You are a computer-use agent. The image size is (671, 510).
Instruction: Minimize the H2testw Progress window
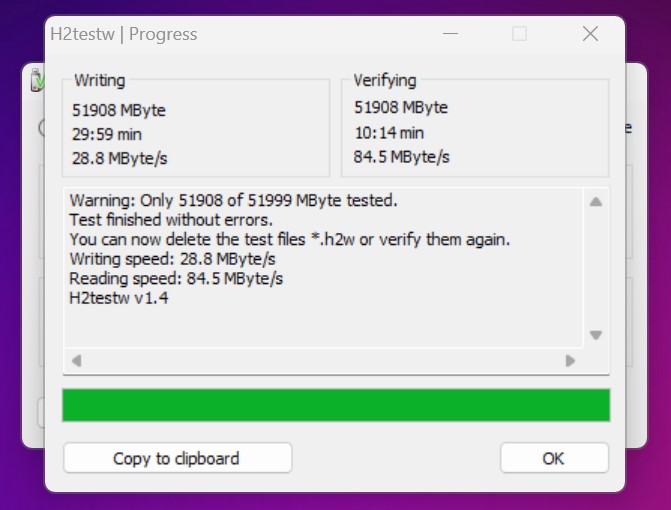[450, 33]
